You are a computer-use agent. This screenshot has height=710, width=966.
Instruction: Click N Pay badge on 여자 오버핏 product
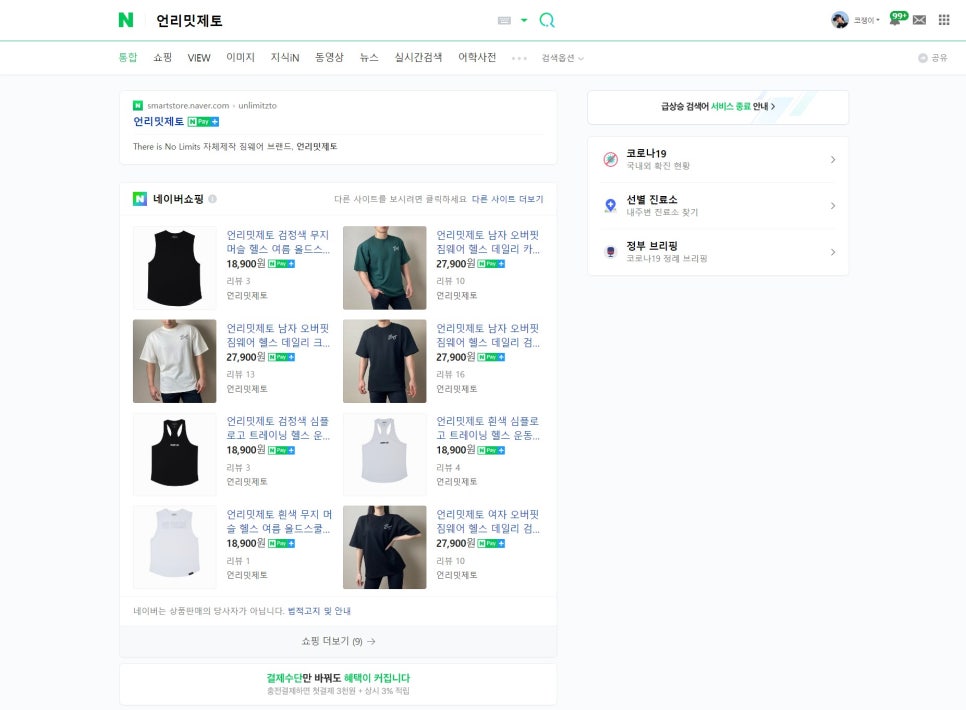point(491,544)
